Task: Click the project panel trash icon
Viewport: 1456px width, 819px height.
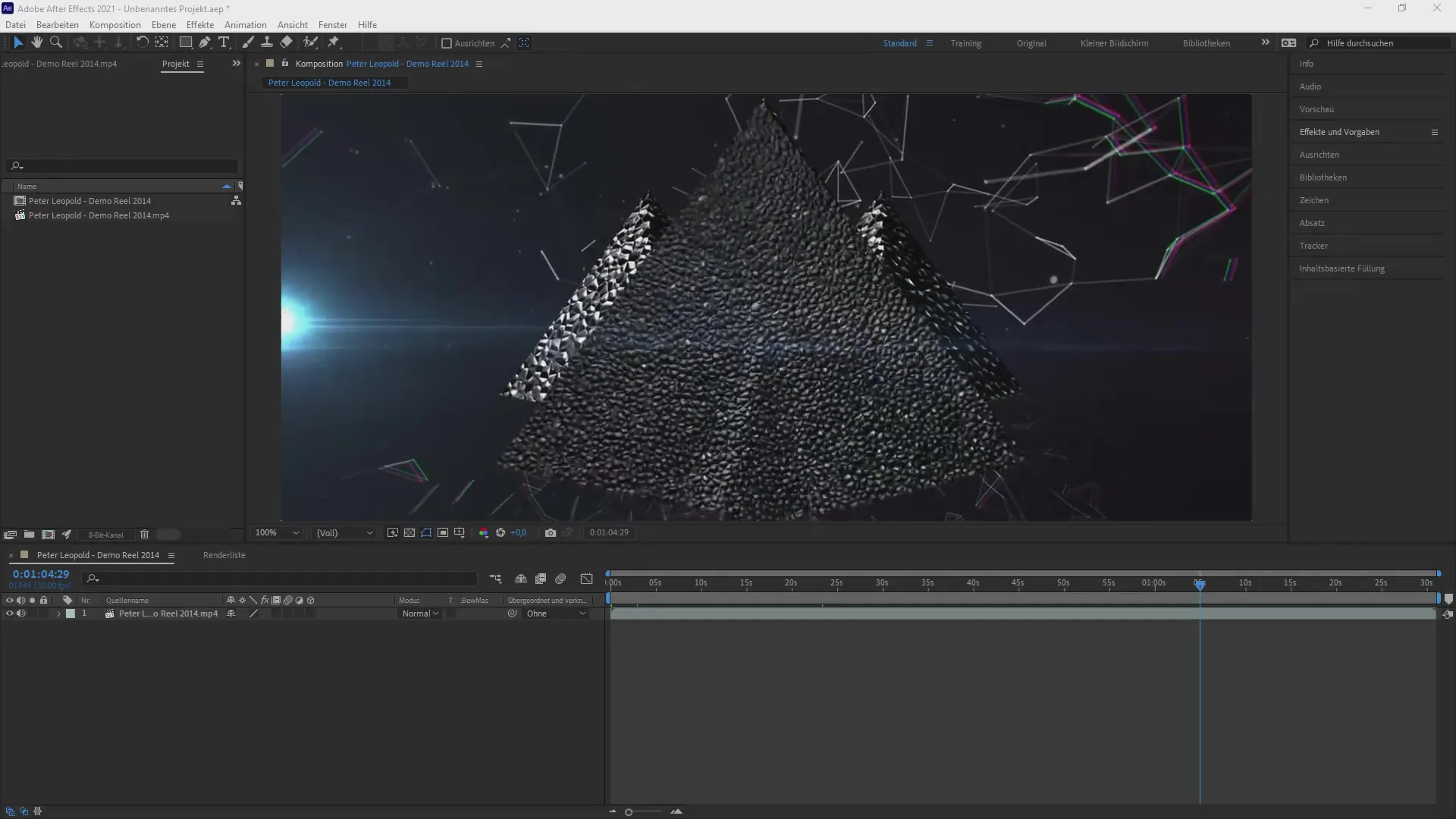Action: click(144, 535)
